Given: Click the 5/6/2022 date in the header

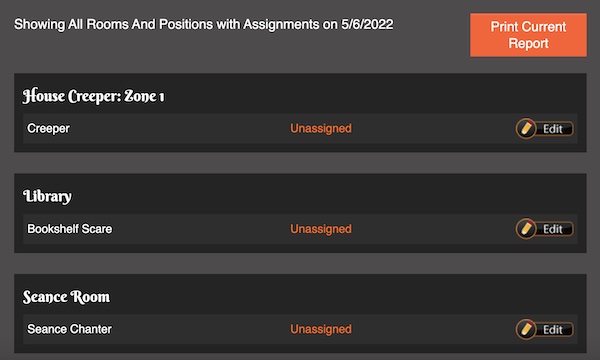Looking at the screenshot, I should coord(367,24).
